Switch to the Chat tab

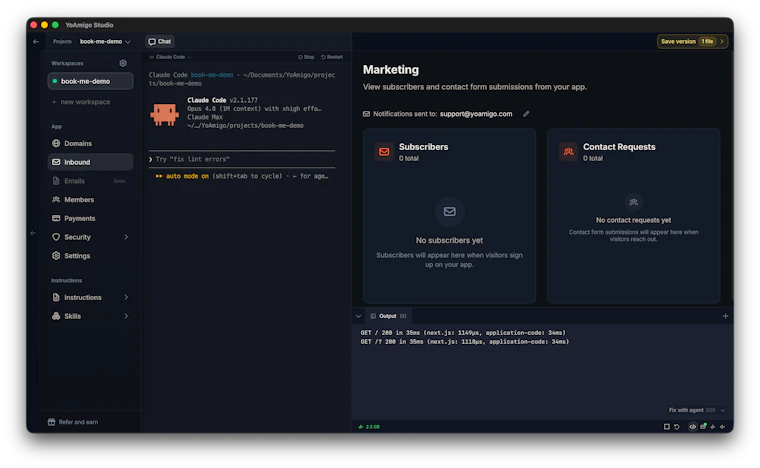click(x=159, y=42)
